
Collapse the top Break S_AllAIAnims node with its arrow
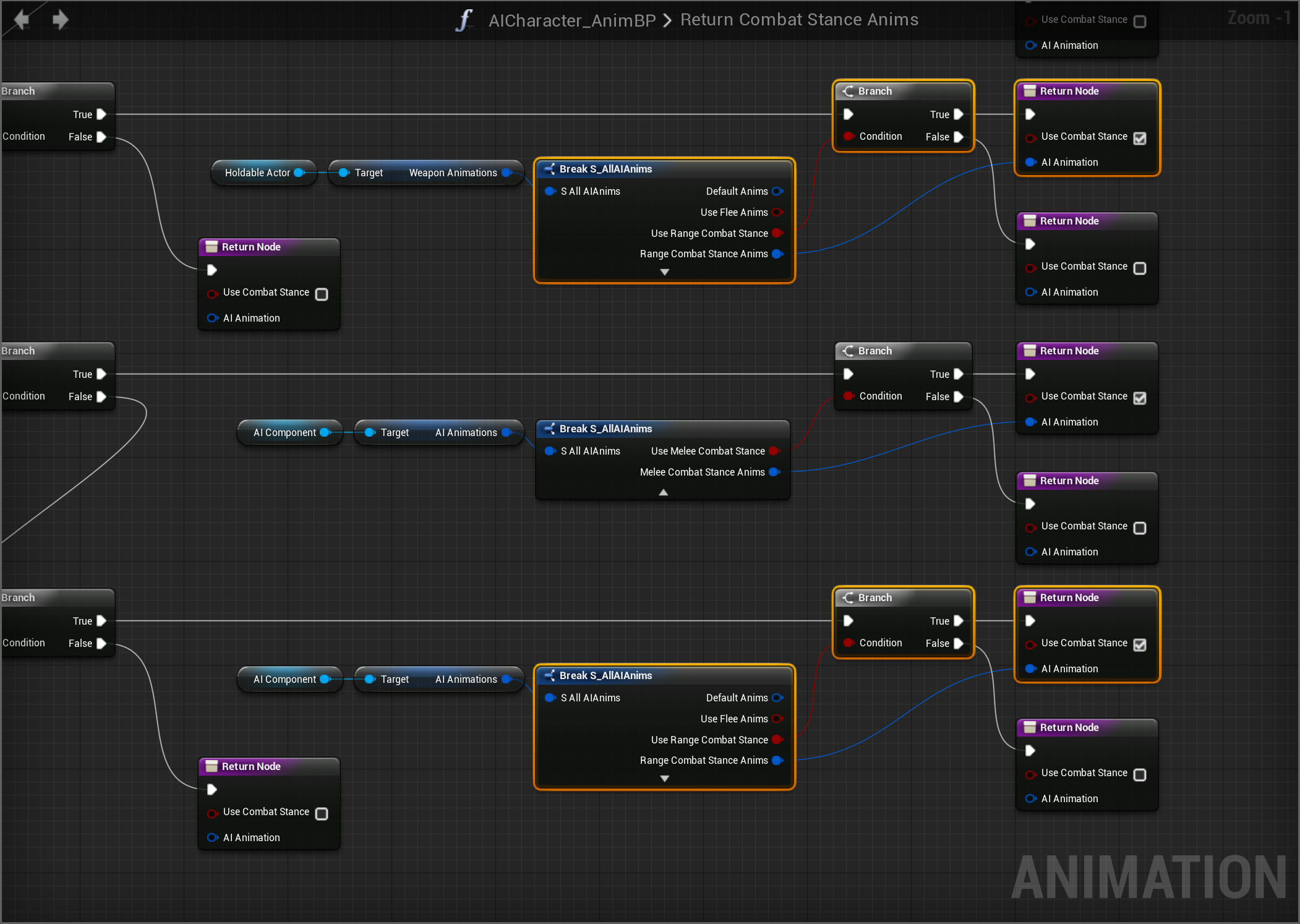click(664, 272)
